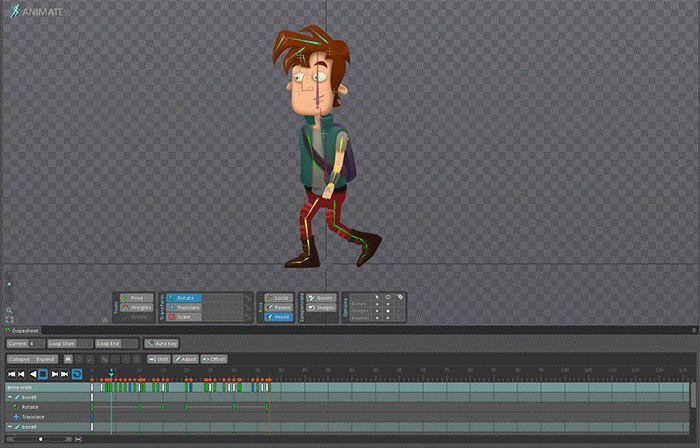Play the animation forward
Viewport: 700px width, 448px height.
[x=54, y=374]
